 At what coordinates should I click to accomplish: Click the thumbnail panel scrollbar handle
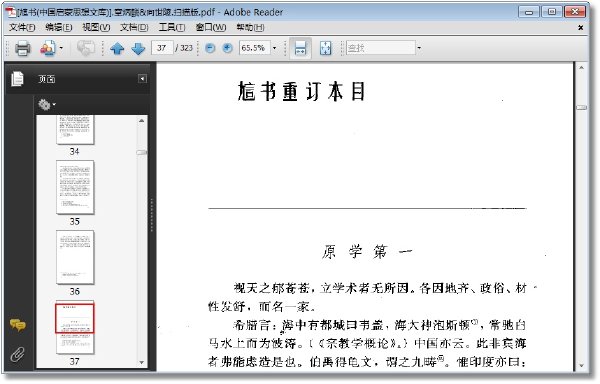(x=142, y=152)
